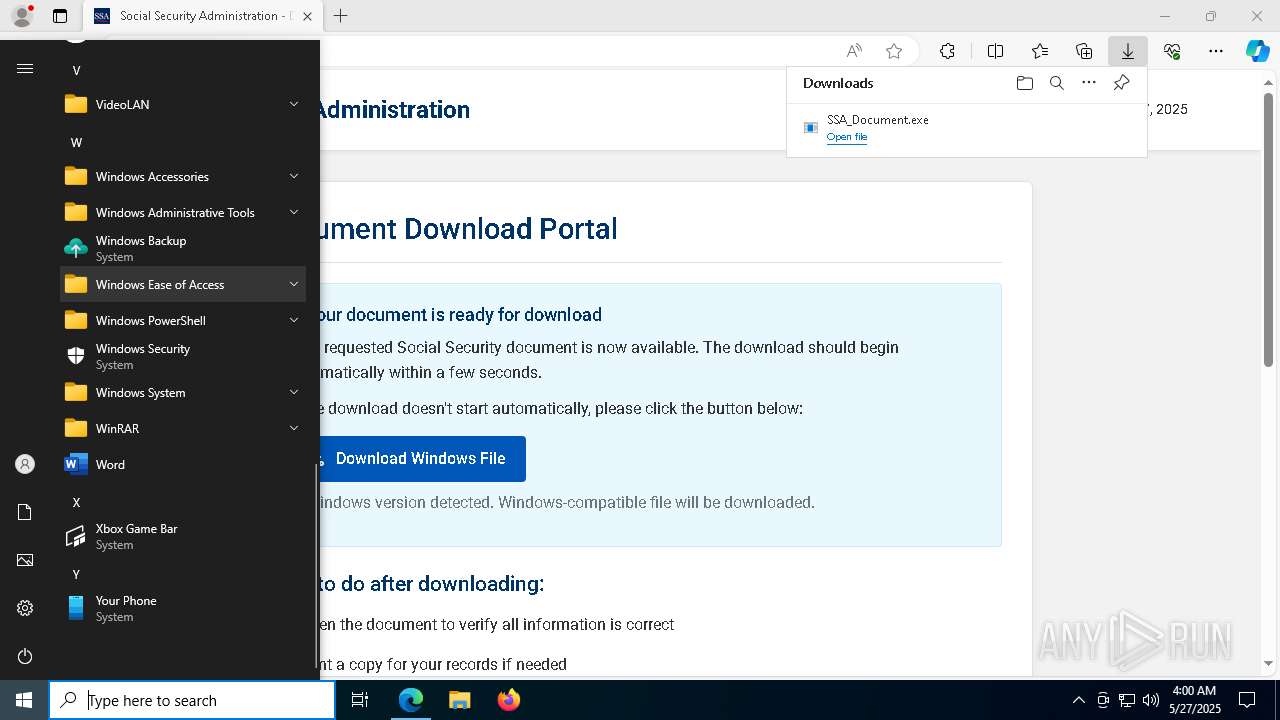Launch Firefox from the taskbar
Screen dimensions: 1280x720
tap(508, 700)
